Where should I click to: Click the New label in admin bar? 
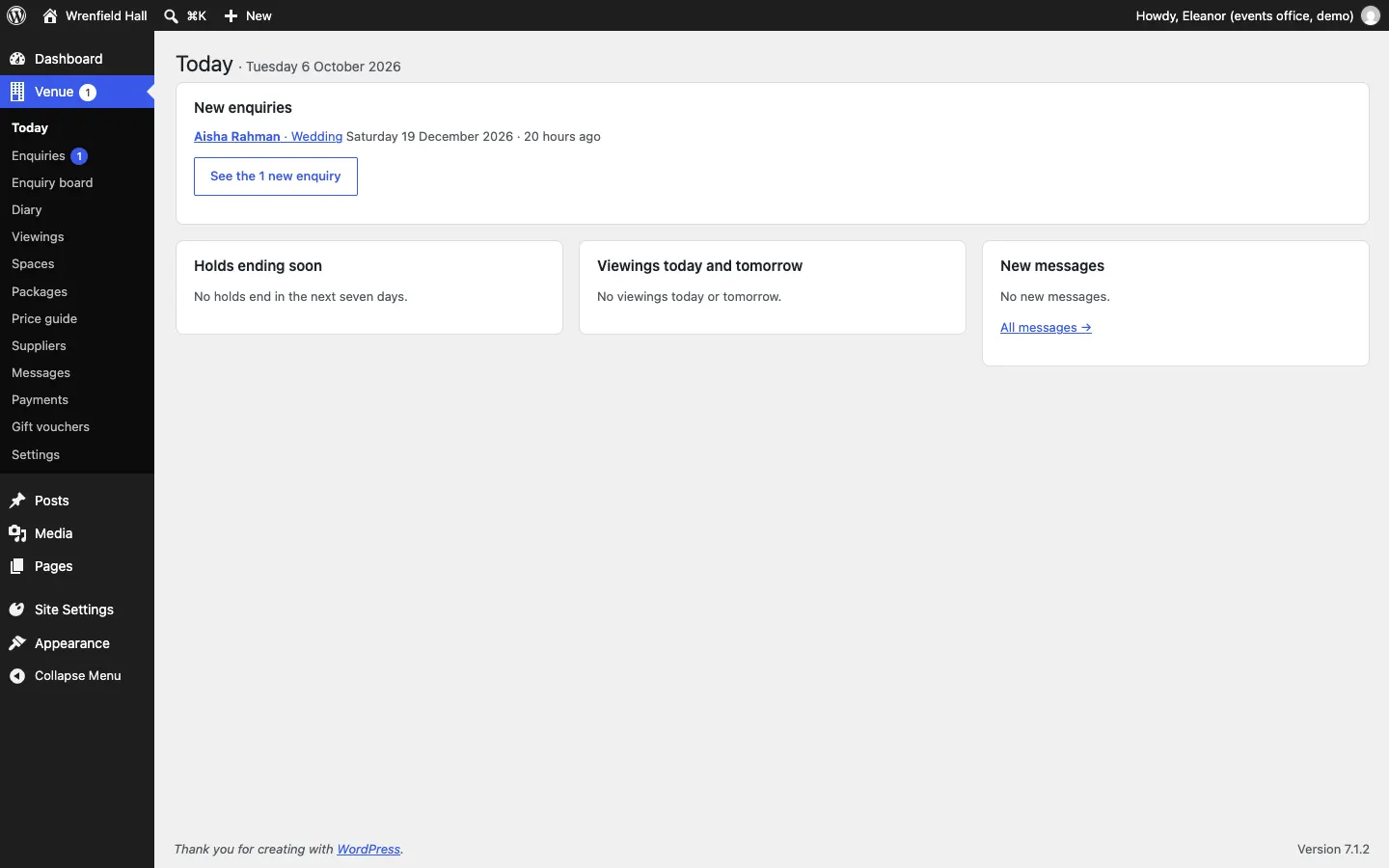click(x=259, y=16)
